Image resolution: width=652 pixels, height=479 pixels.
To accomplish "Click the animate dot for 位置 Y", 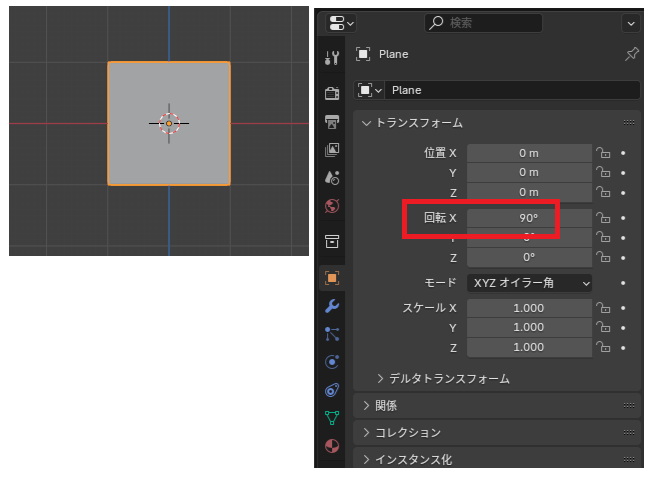I will pos(623,173).
